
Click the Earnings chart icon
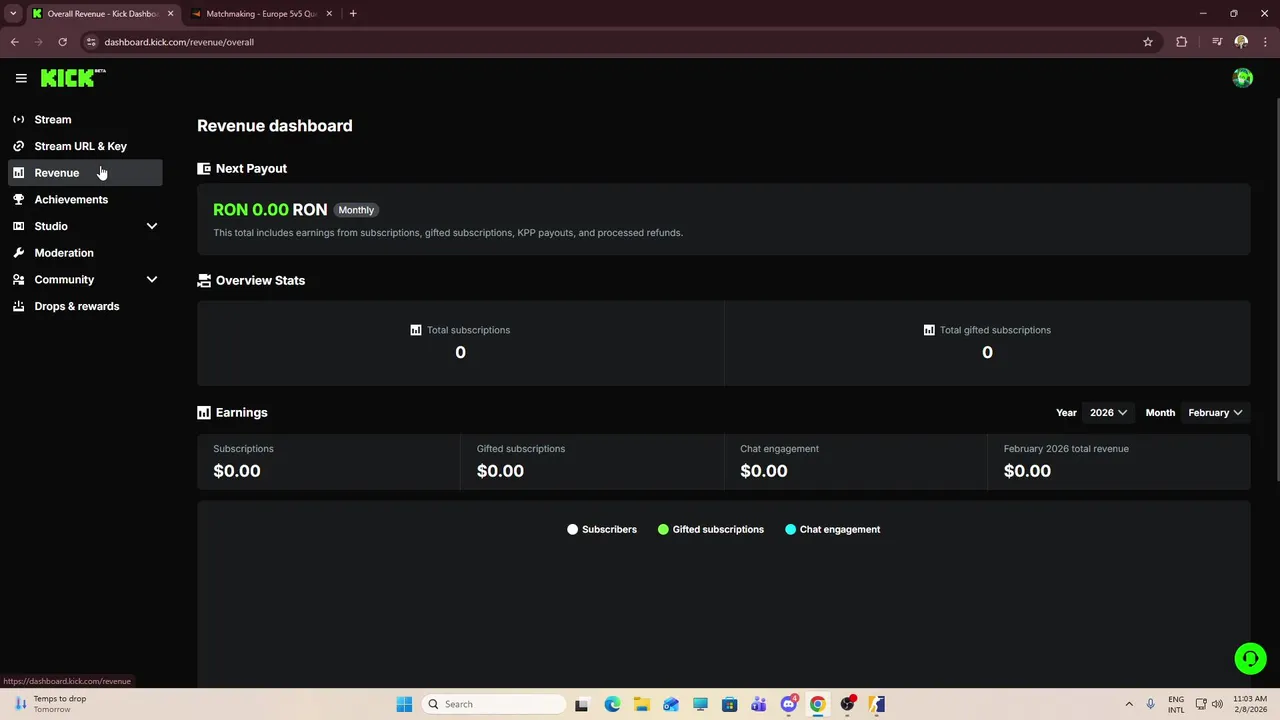[204, 412]
